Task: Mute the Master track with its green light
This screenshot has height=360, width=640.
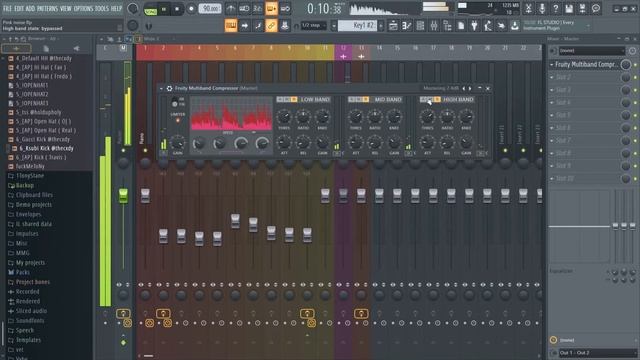Action: click(x=123, y=151)
